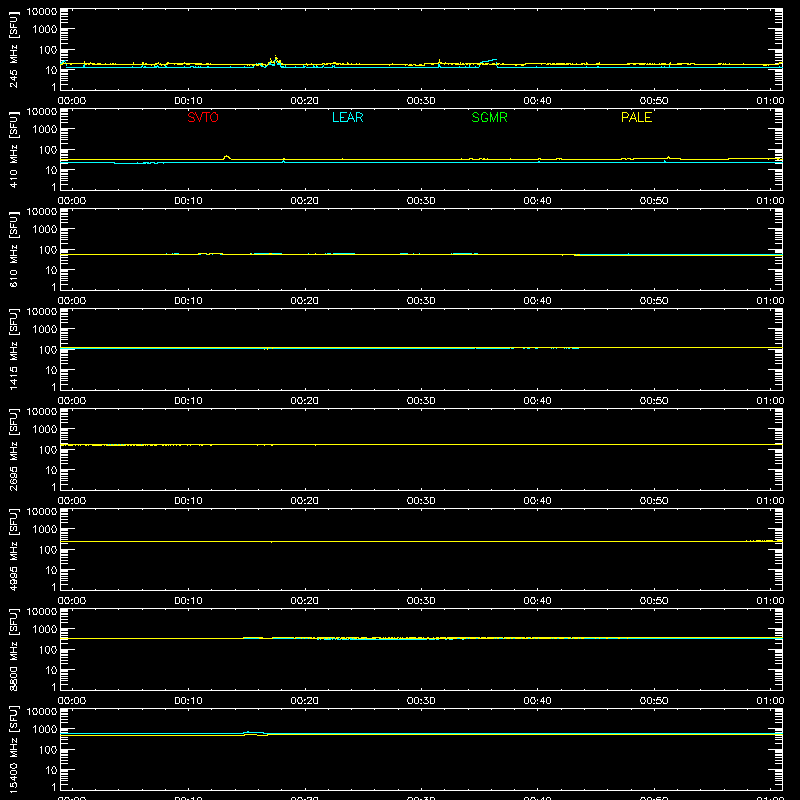This screenshot has height=800, width=800.
Task: Select the 610 MHz [SFU] axis title
Action: (x=13, y=249)
